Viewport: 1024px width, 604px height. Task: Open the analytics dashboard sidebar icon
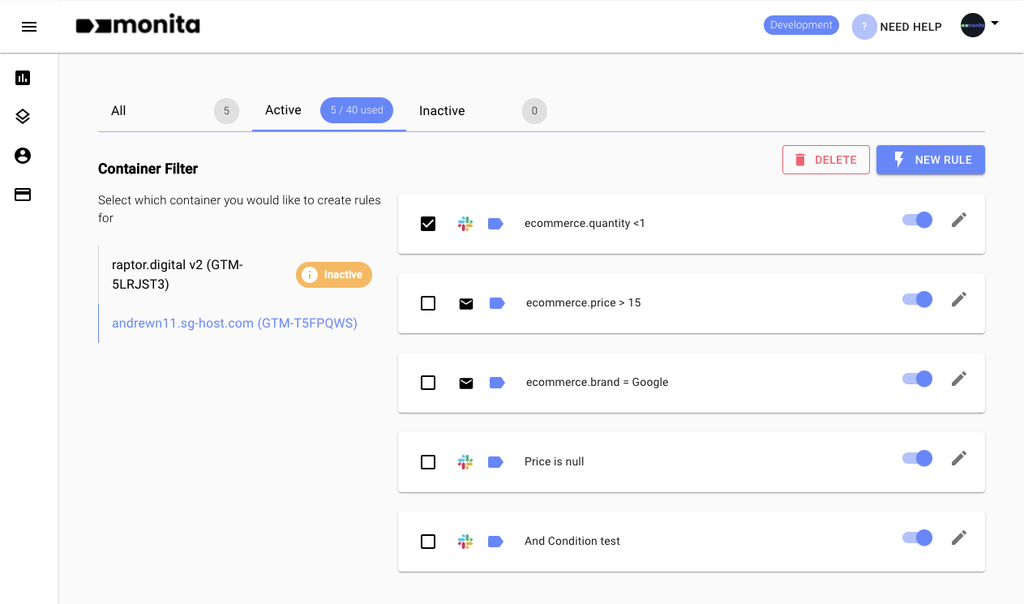tap(22, 77)
